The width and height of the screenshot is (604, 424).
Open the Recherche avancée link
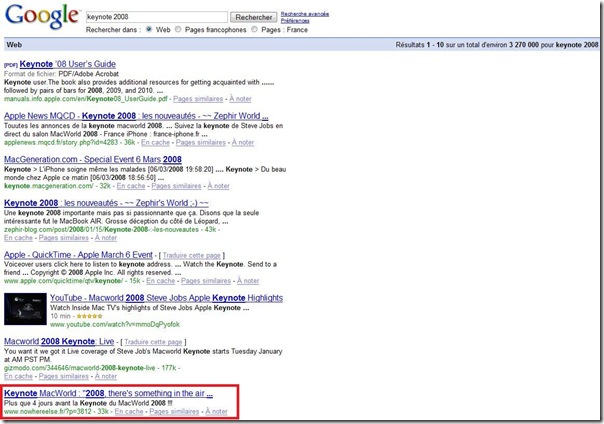tap(305, 14)
